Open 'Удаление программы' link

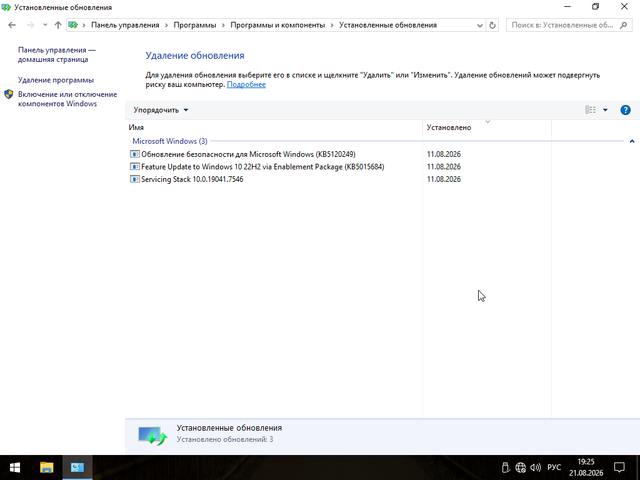(56, 80)
